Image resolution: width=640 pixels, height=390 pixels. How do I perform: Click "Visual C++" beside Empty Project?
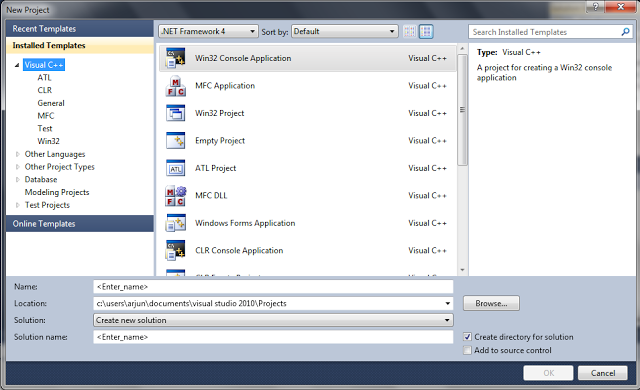427,141
